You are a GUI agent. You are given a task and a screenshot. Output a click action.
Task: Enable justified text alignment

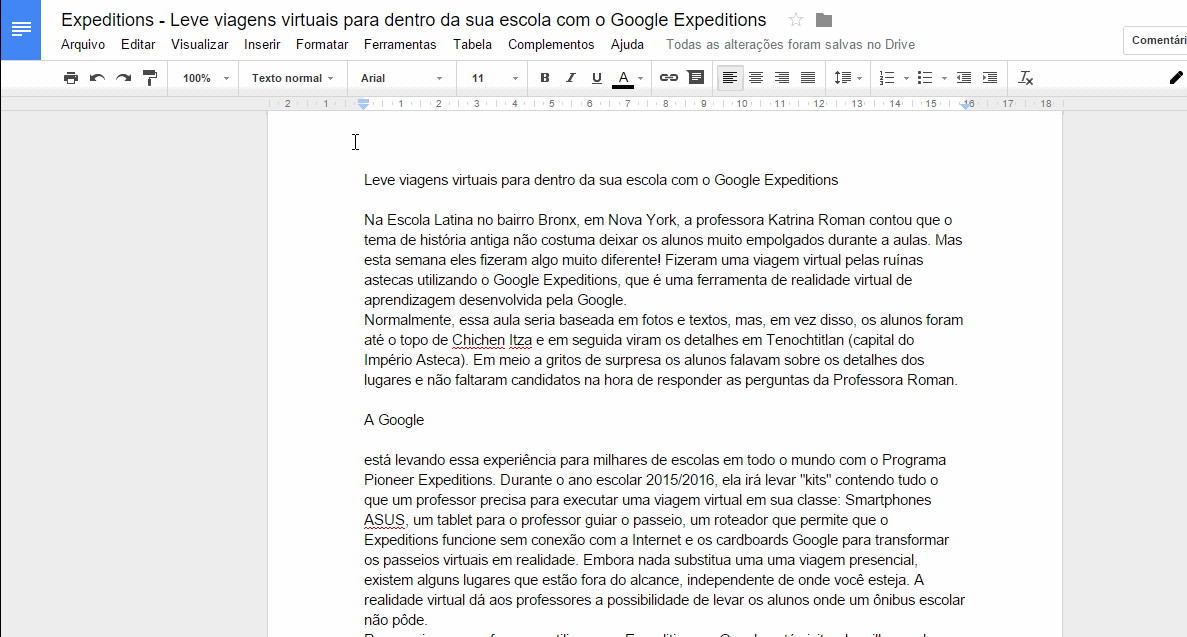tap(808, 78)
